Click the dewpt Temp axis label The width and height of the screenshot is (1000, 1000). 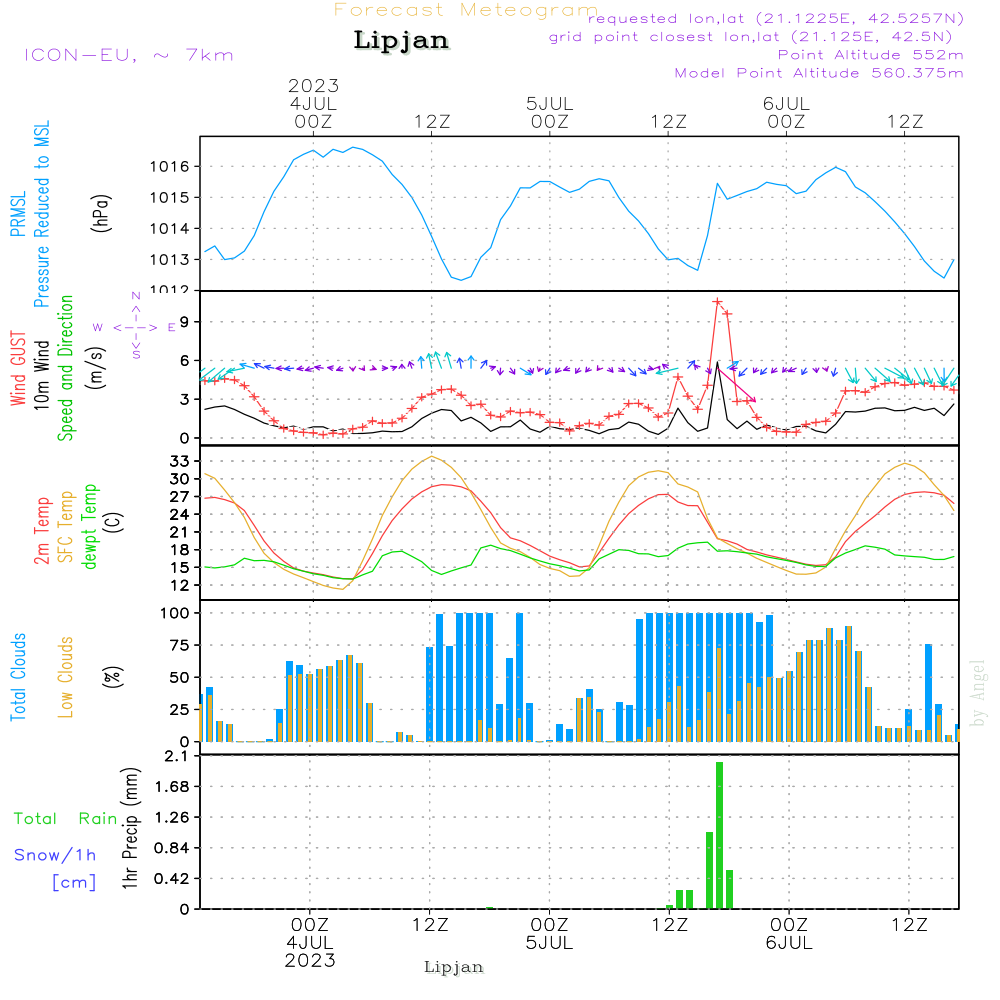(x=90, y=527)
